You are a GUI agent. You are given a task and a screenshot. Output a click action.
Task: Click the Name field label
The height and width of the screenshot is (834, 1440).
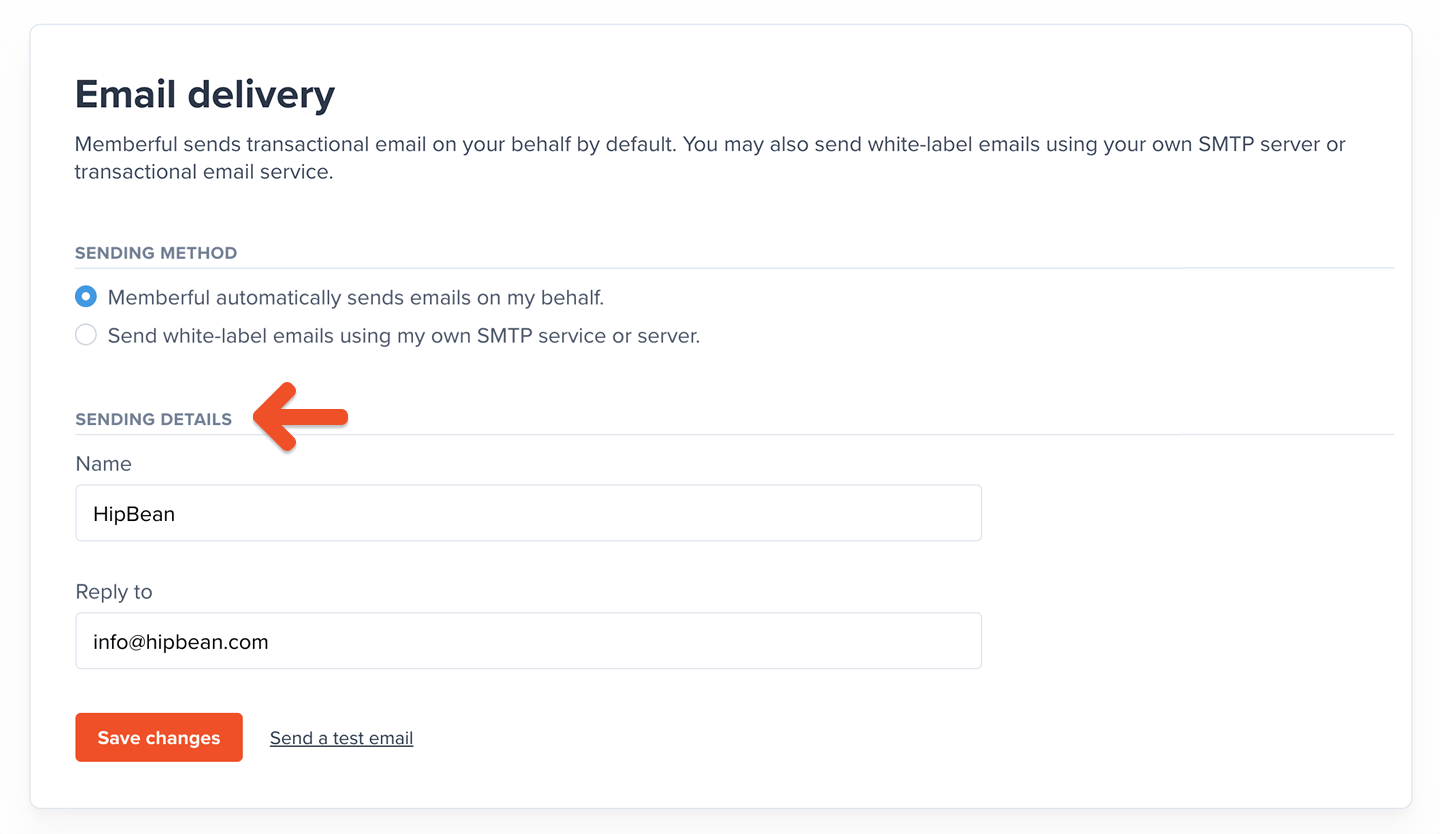(x=103, y=464)
